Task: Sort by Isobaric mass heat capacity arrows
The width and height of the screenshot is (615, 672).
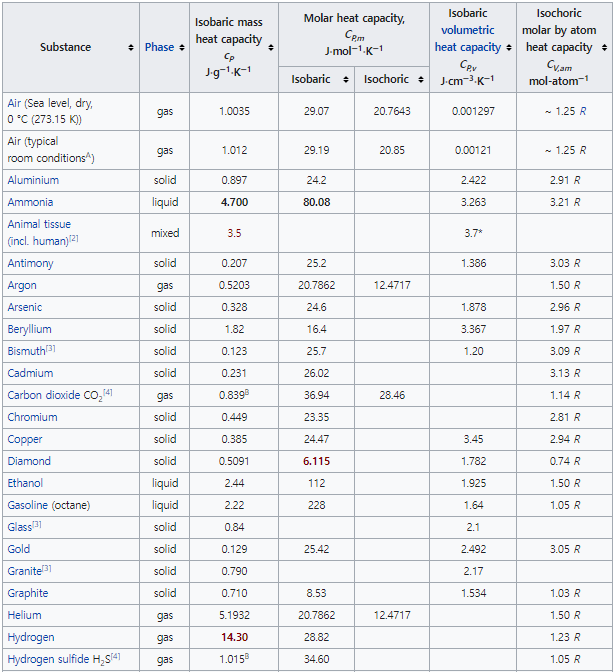Action: click(x=271, y=48)
